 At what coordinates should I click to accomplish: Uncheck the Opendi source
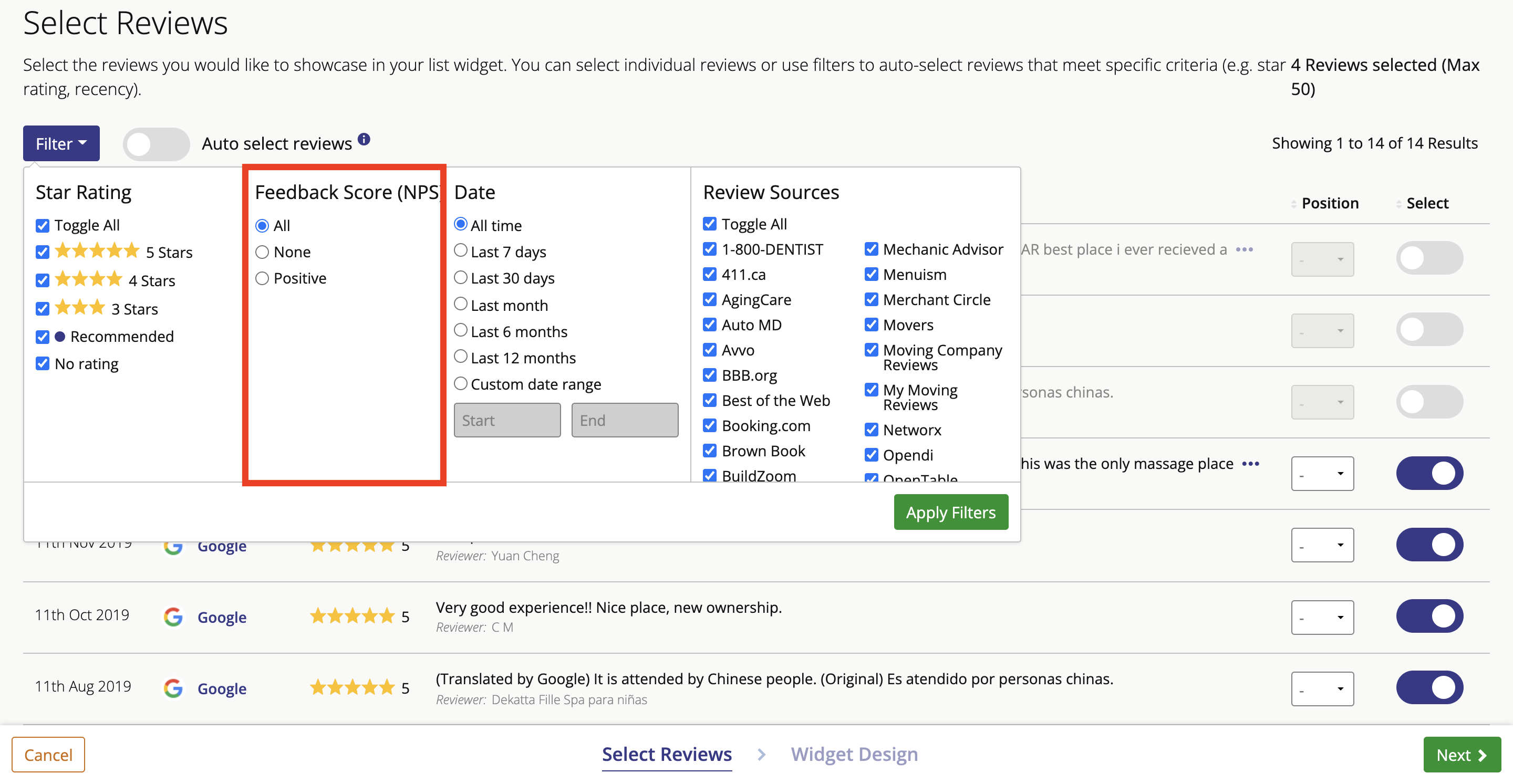871,455
